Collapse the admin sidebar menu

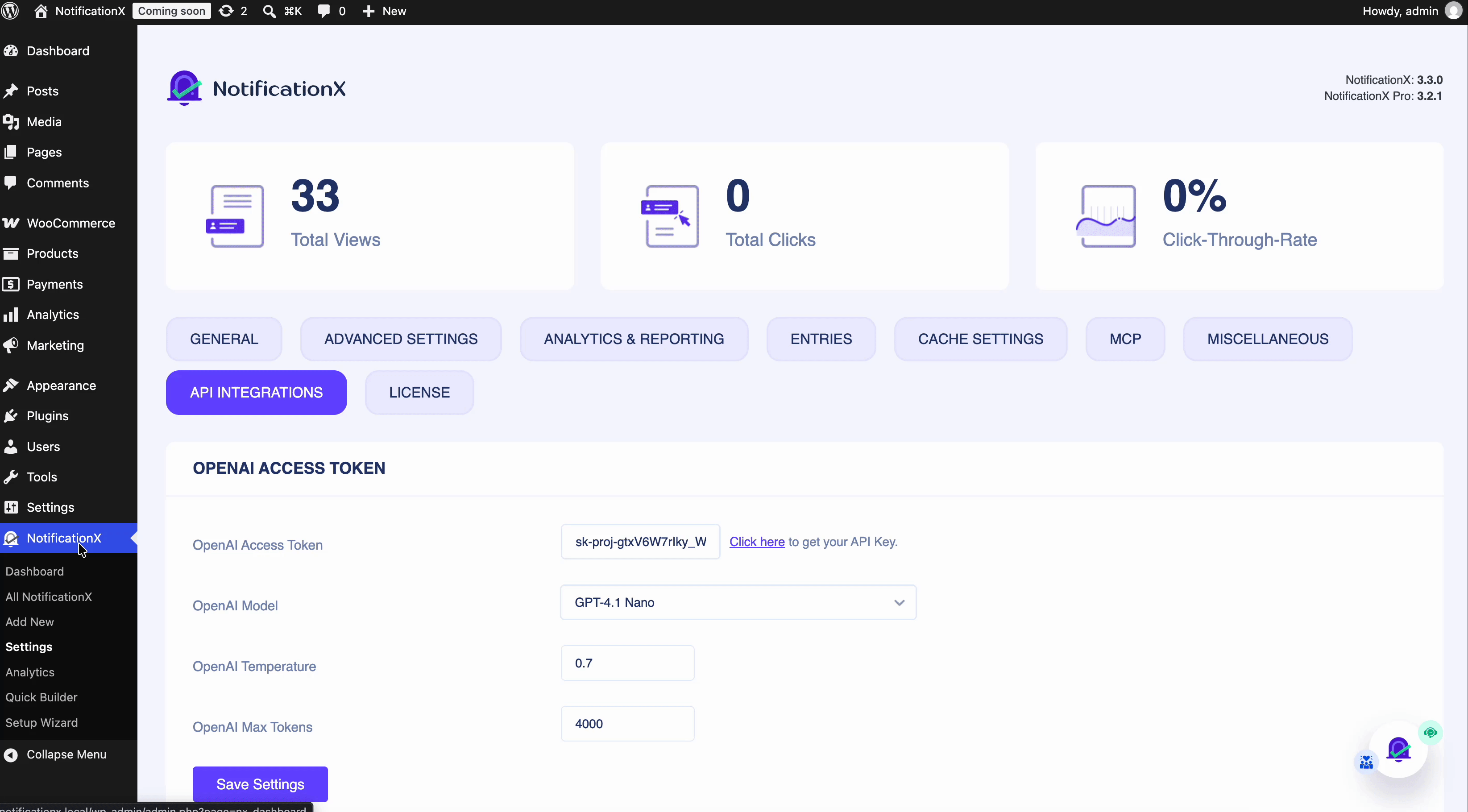click(x=68, y=754)
